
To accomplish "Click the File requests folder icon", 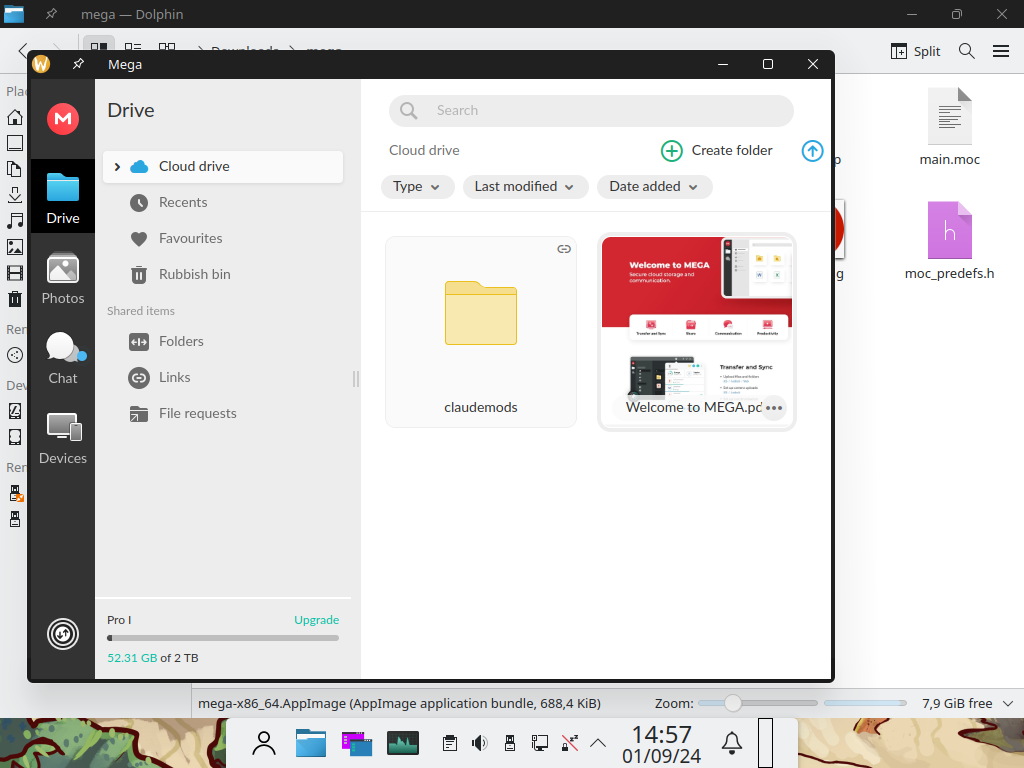I will point(138,414).
